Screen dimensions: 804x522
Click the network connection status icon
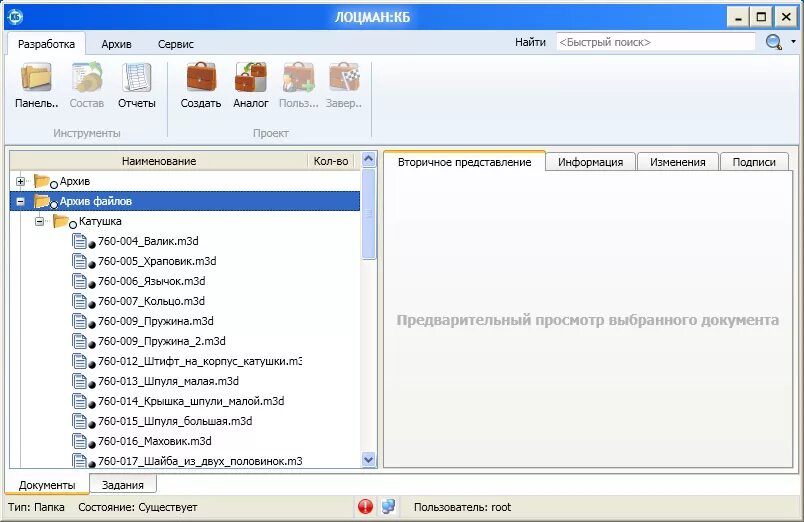(x=388, y=507)
